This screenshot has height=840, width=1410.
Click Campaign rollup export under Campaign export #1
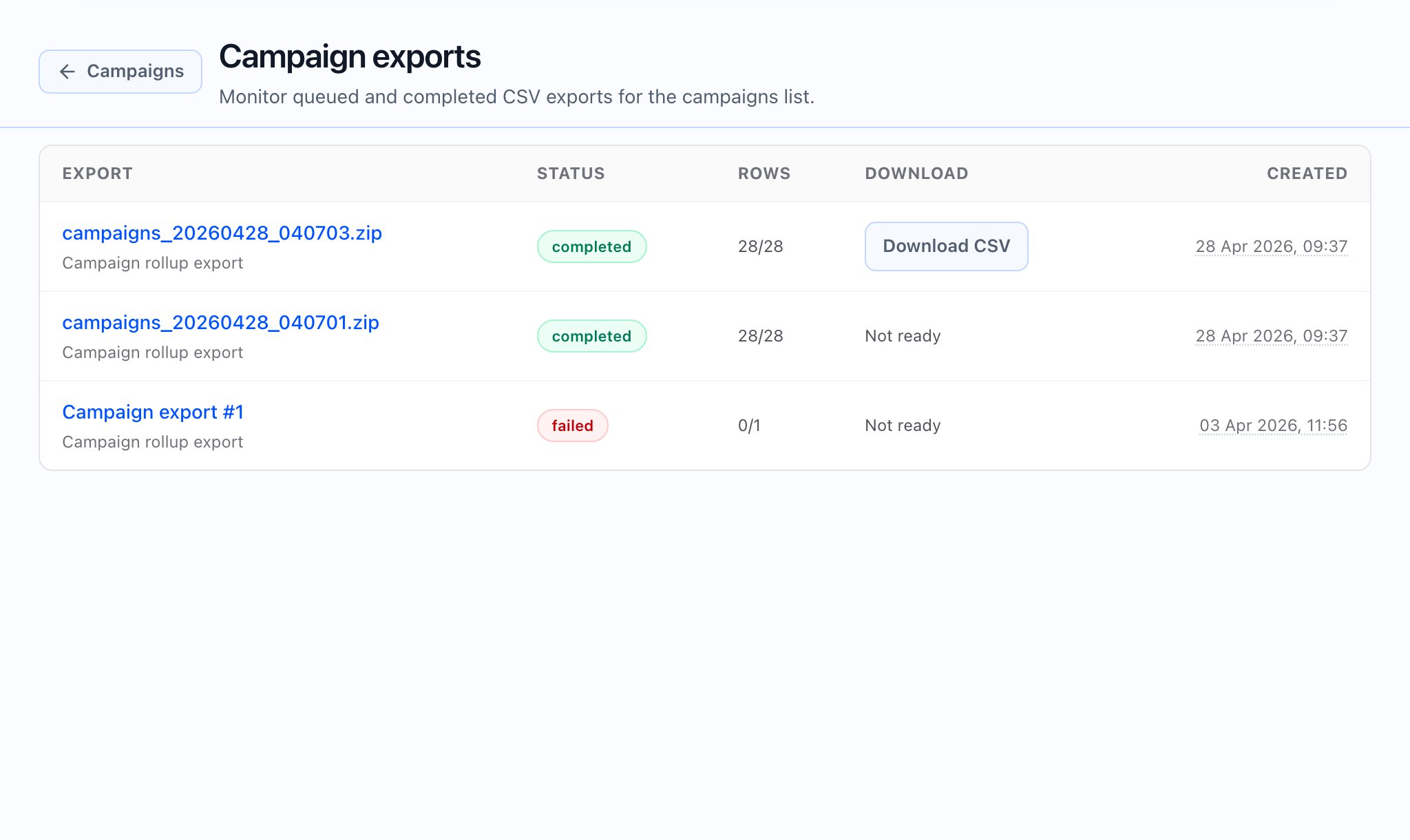[x=152, y=442]
